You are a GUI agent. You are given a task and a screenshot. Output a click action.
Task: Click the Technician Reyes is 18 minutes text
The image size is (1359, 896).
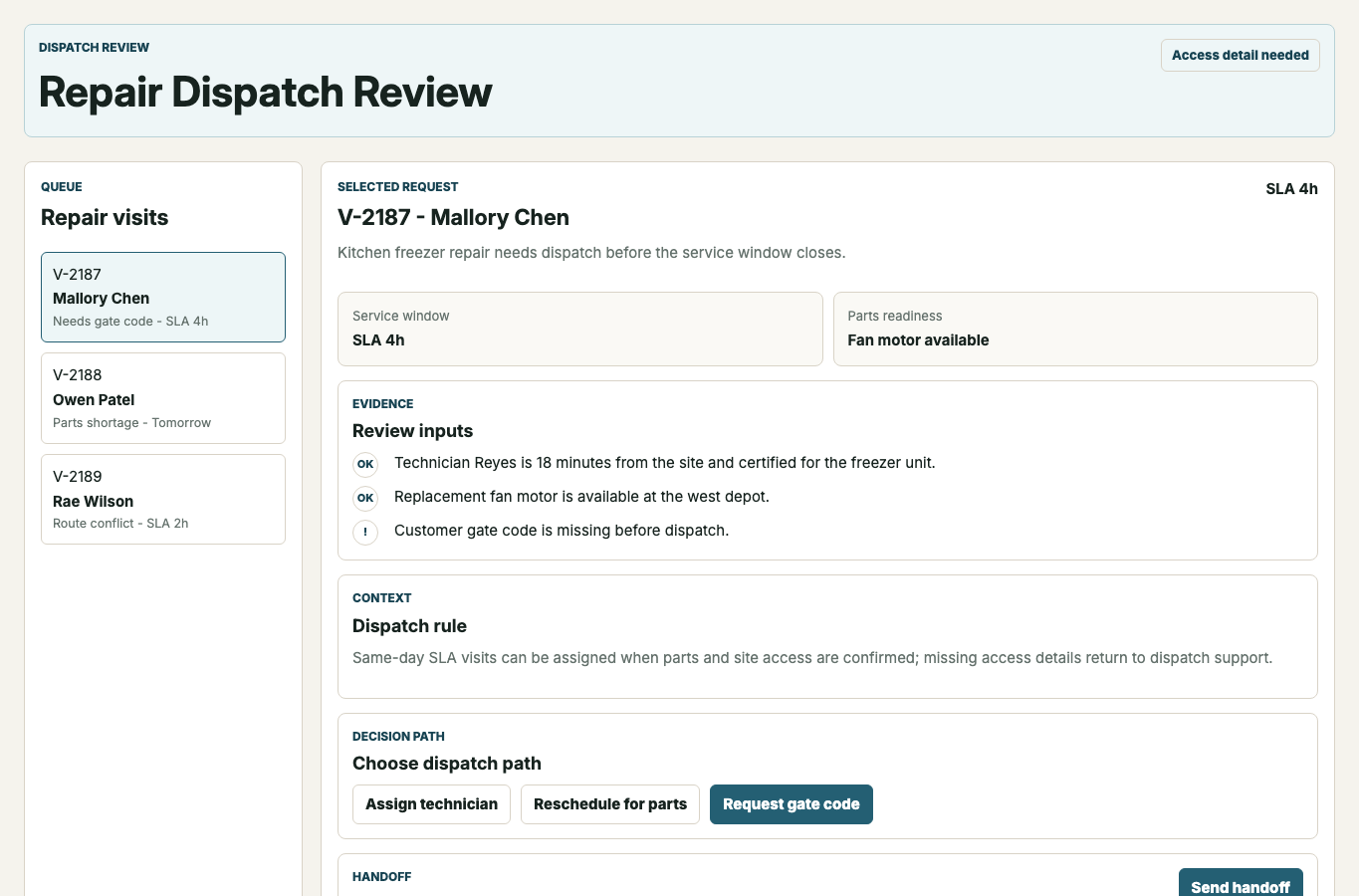(x=665, y=463)
